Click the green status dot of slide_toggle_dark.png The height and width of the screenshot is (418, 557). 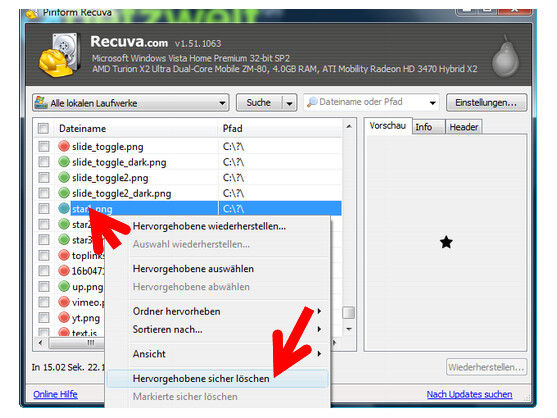[x=64, y=162]
